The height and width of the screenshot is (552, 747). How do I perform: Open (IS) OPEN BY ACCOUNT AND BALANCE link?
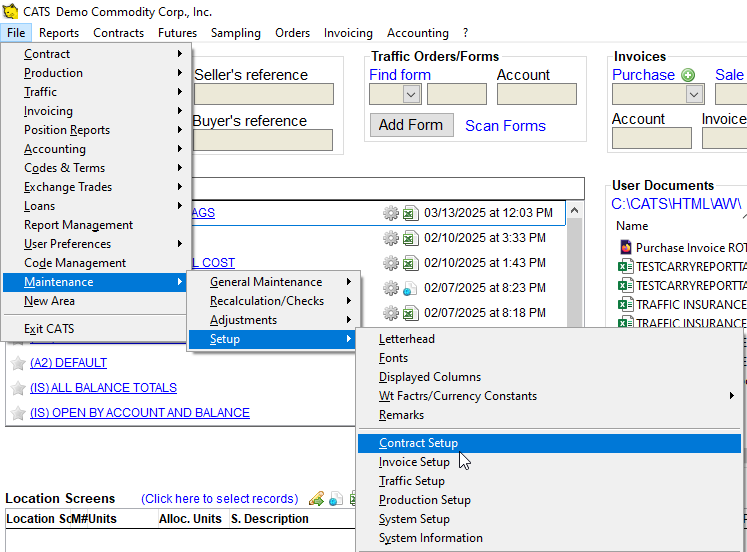tap(140, 412)
